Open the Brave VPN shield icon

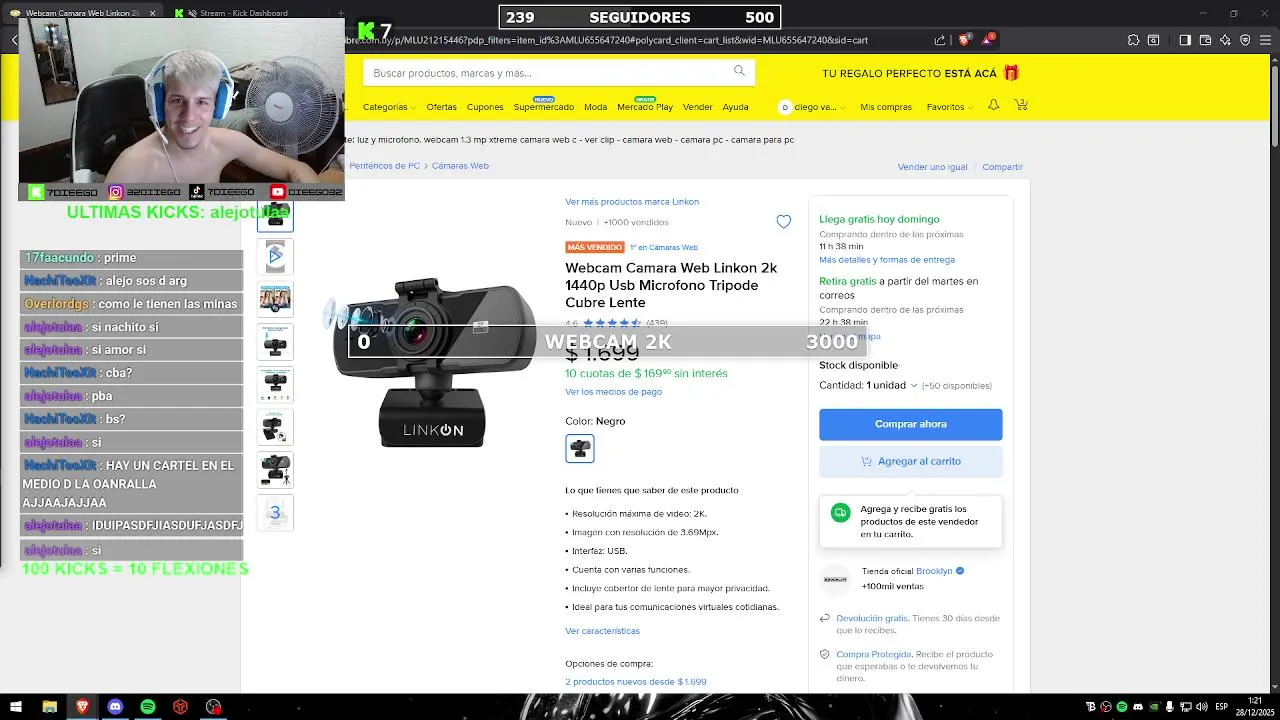coord(1245,40)
